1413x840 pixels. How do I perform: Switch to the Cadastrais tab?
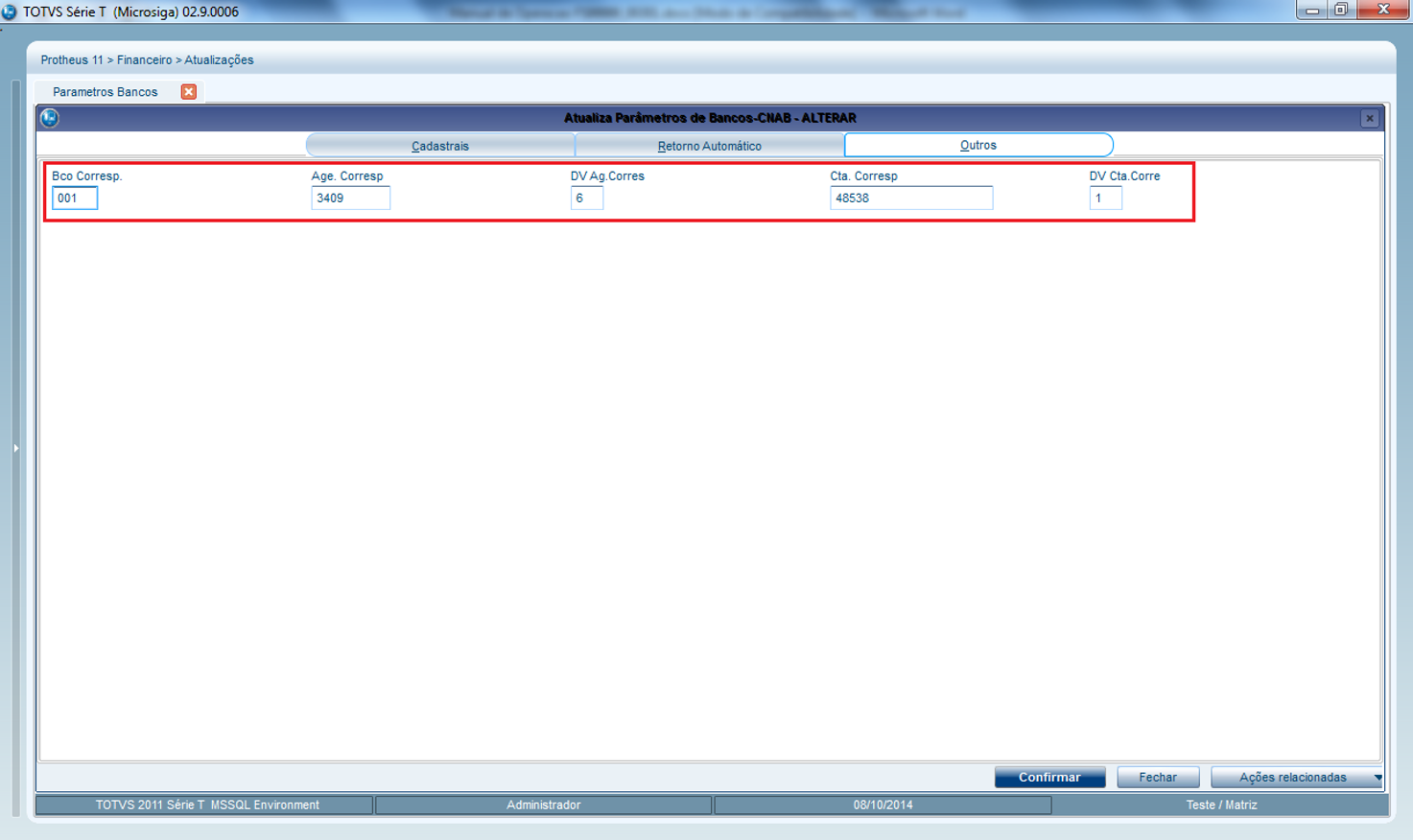point(440,146)
